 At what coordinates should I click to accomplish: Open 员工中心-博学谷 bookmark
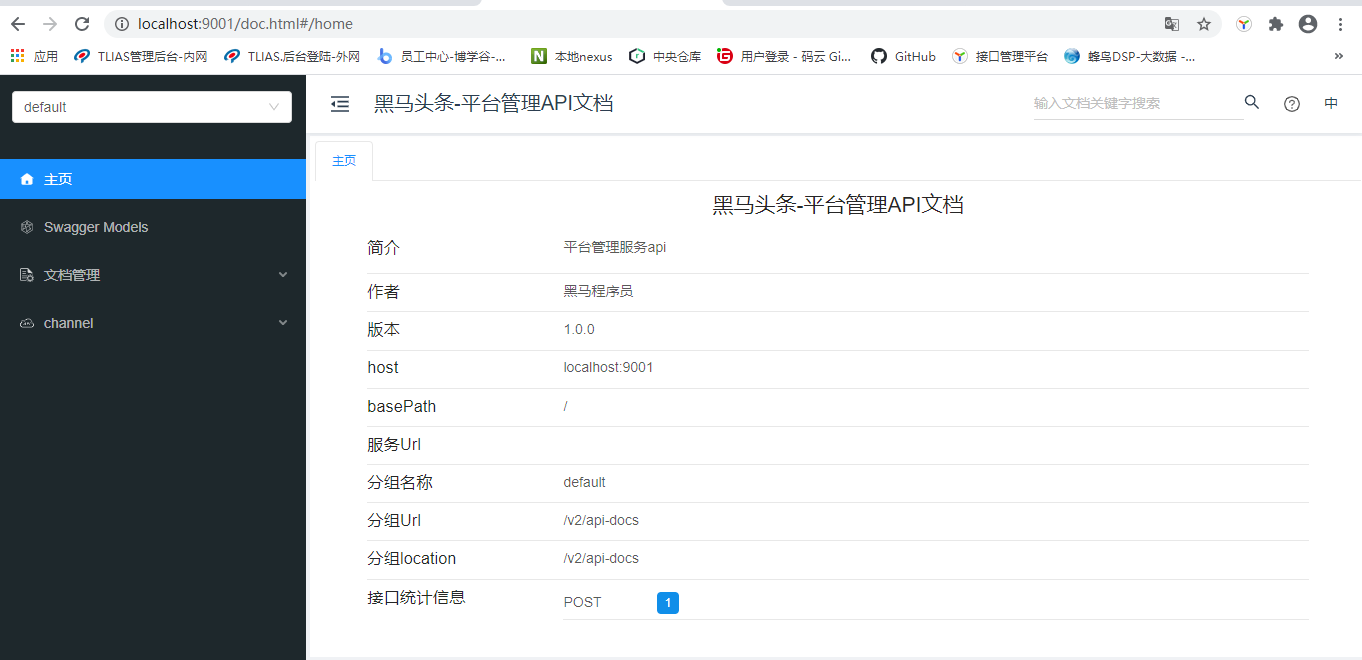(442, 57)
